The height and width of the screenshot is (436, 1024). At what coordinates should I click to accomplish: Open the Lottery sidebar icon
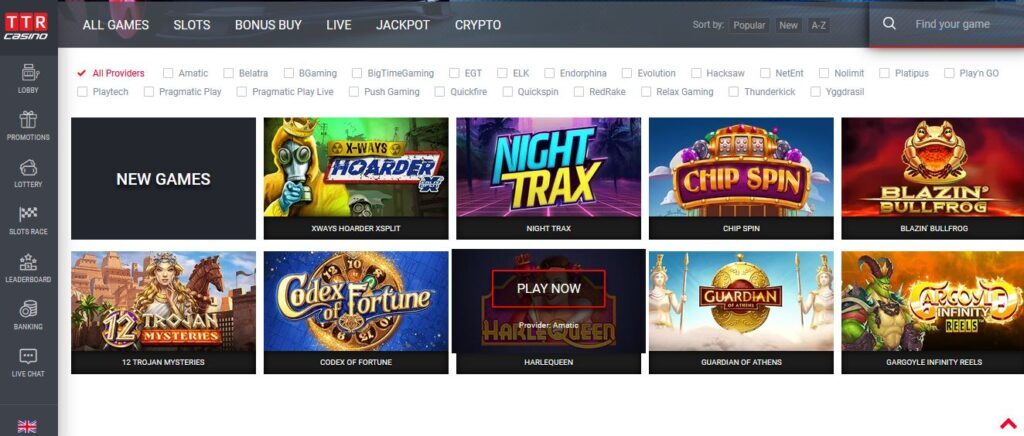[x=28, y=167]
